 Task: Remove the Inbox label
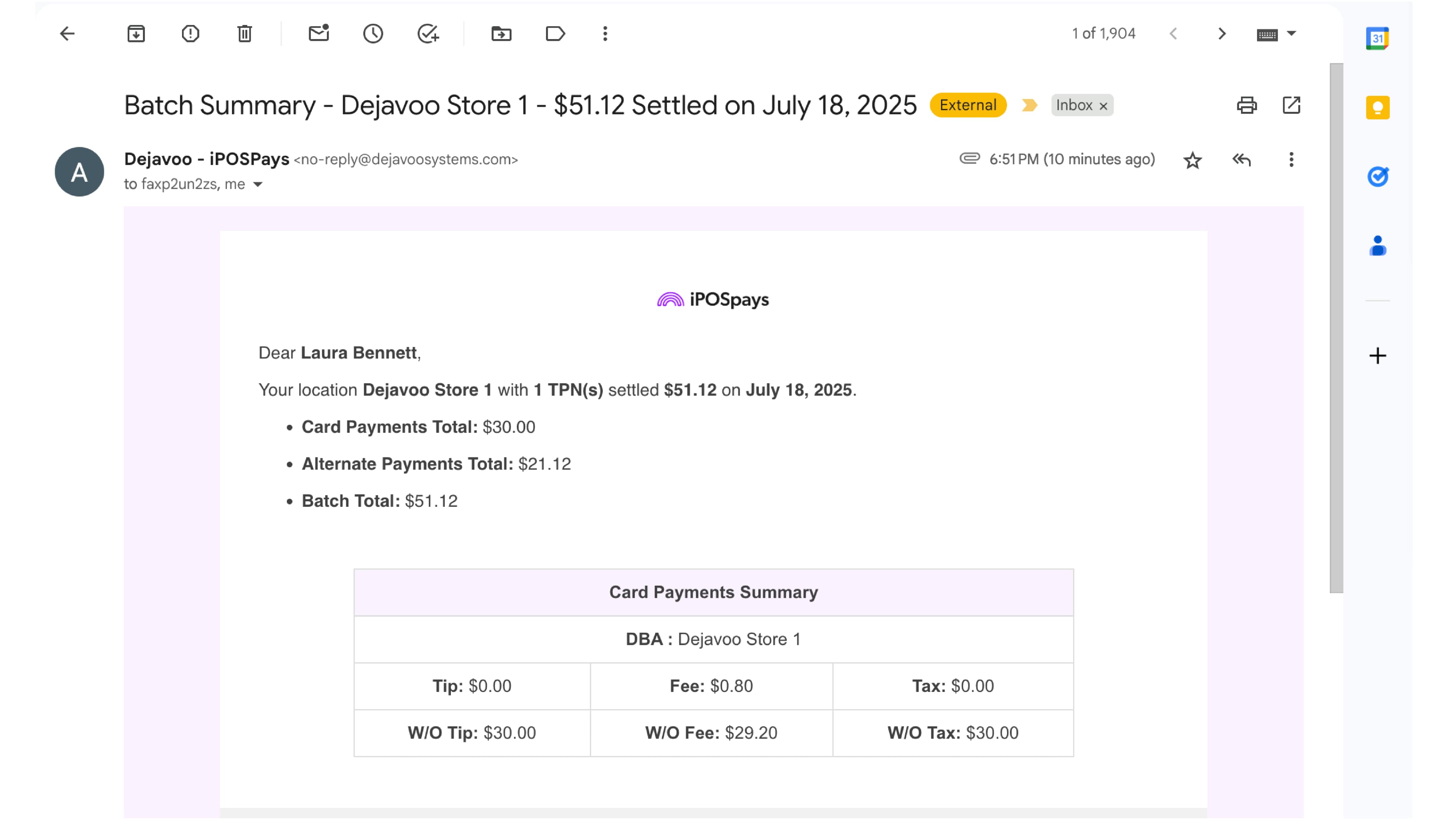pos(1103,106)
